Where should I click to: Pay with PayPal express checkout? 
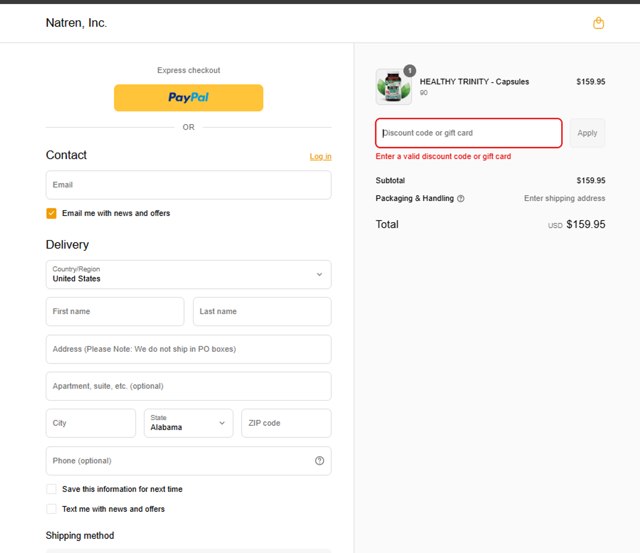189,98
